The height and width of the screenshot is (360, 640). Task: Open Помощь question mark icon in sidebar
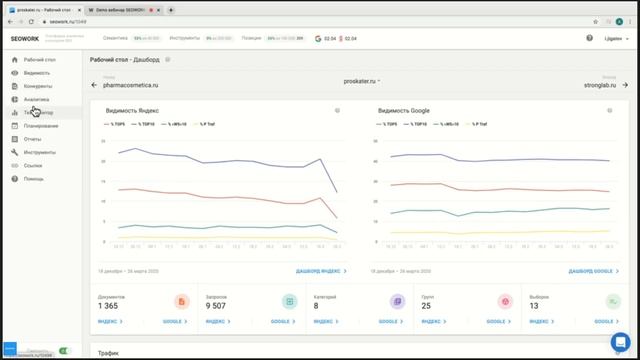coord(15,179)
